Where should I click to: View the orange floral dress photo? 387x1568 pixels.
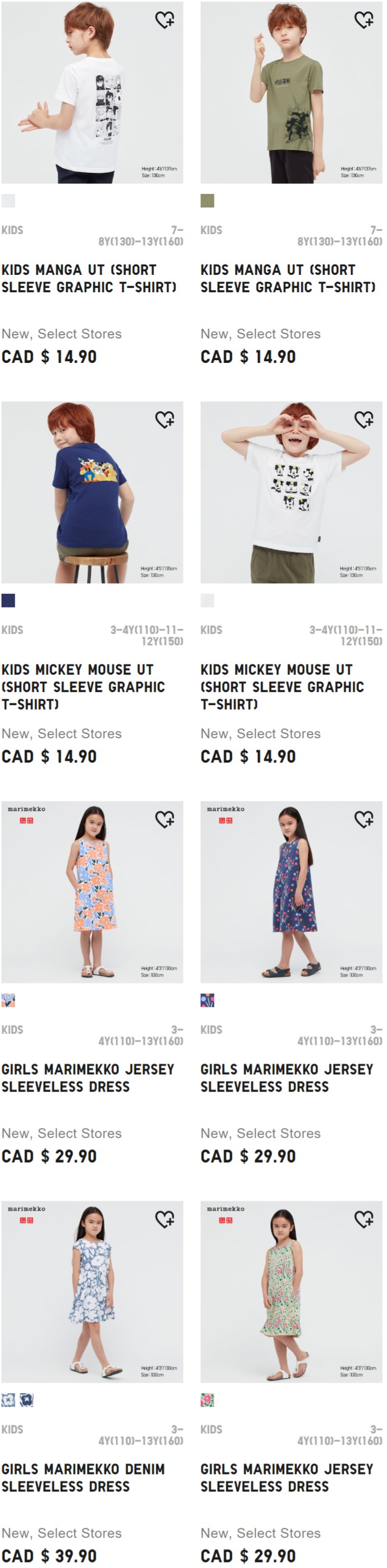92,892
